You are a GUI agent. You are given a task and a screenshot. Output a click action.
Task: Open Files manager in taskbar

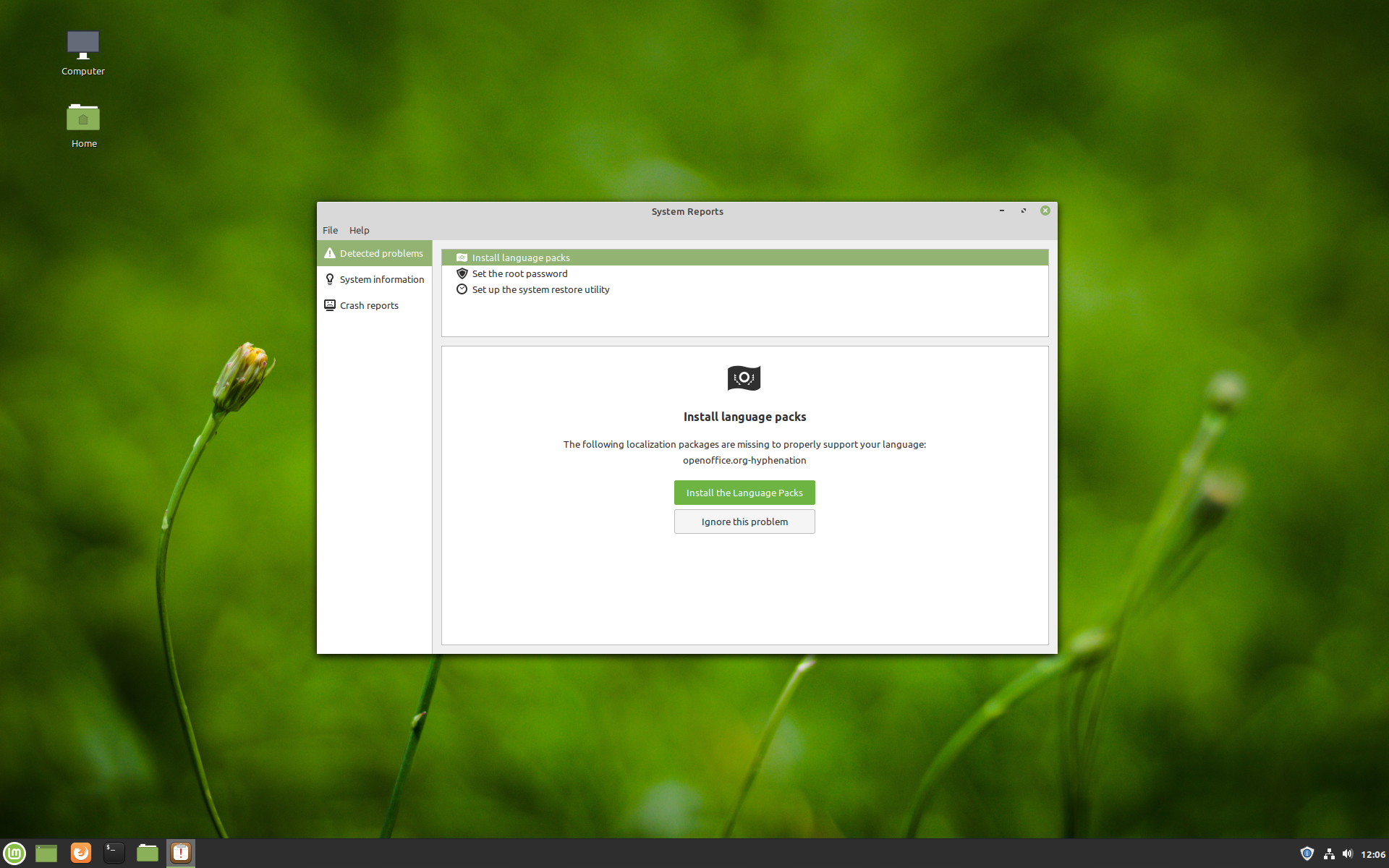point(148,854)
